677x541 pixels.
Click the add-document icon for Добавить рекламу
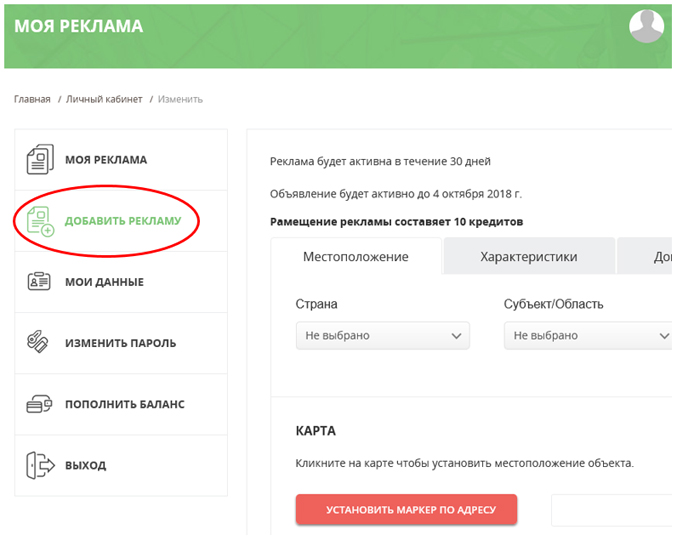click(x=40, y=220)
